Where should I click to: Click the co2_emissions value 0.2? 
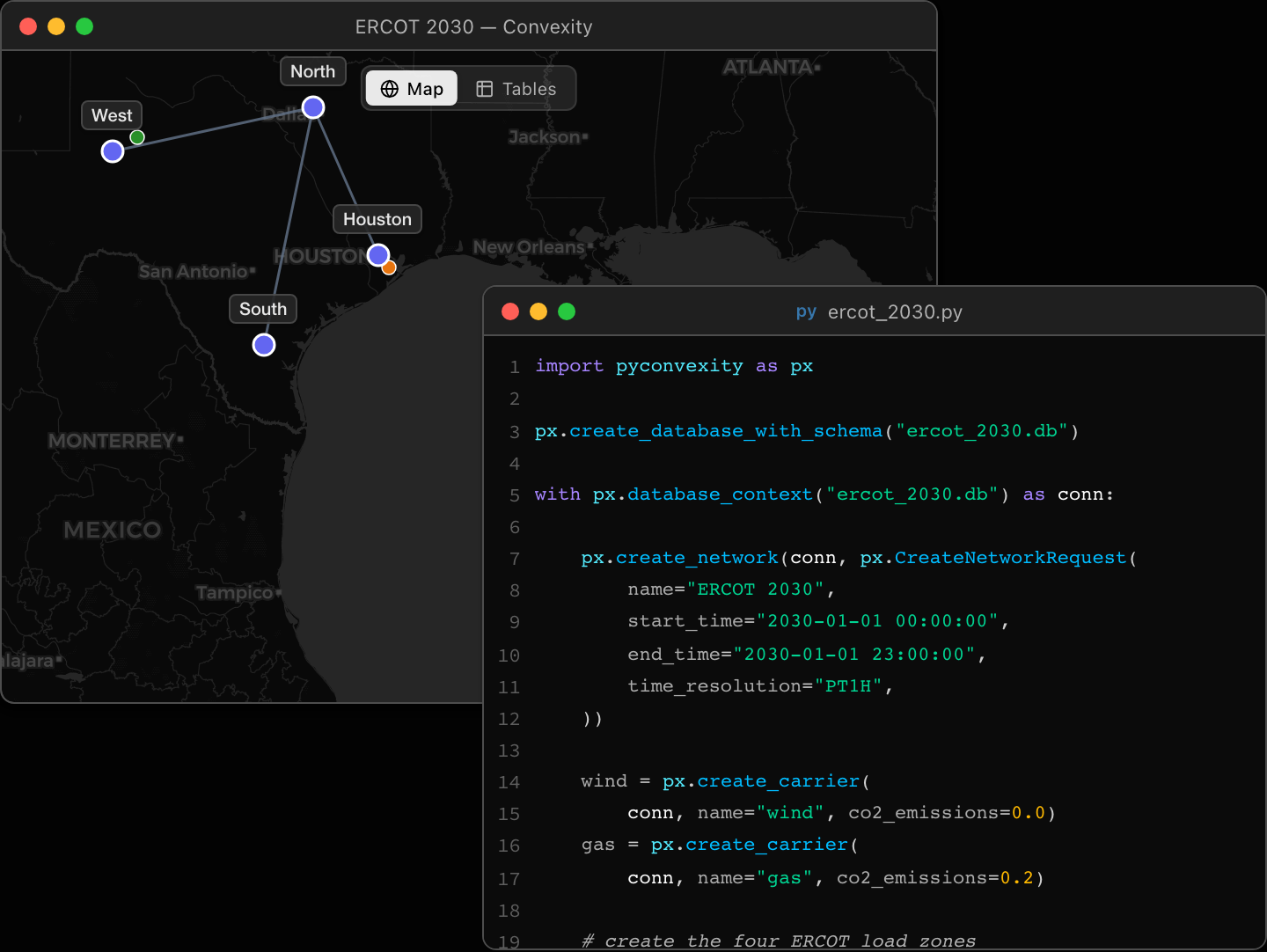1016,878
